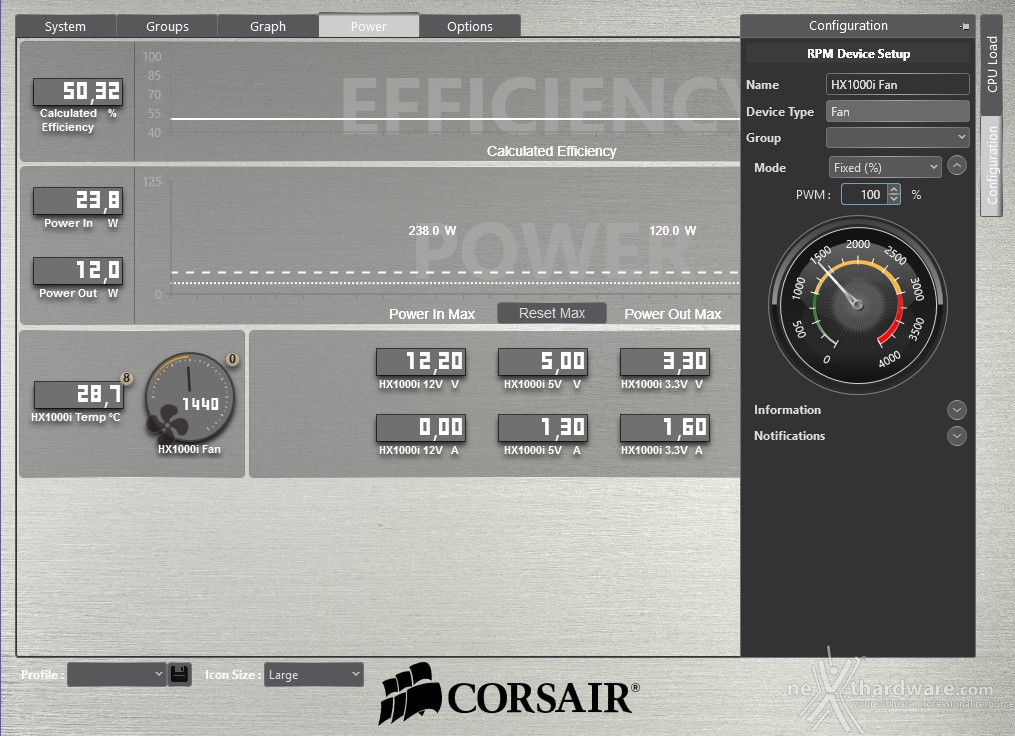Click the RPM gauge dial in Configuration
Screen dimensions: 1015x736
[857, 304]
